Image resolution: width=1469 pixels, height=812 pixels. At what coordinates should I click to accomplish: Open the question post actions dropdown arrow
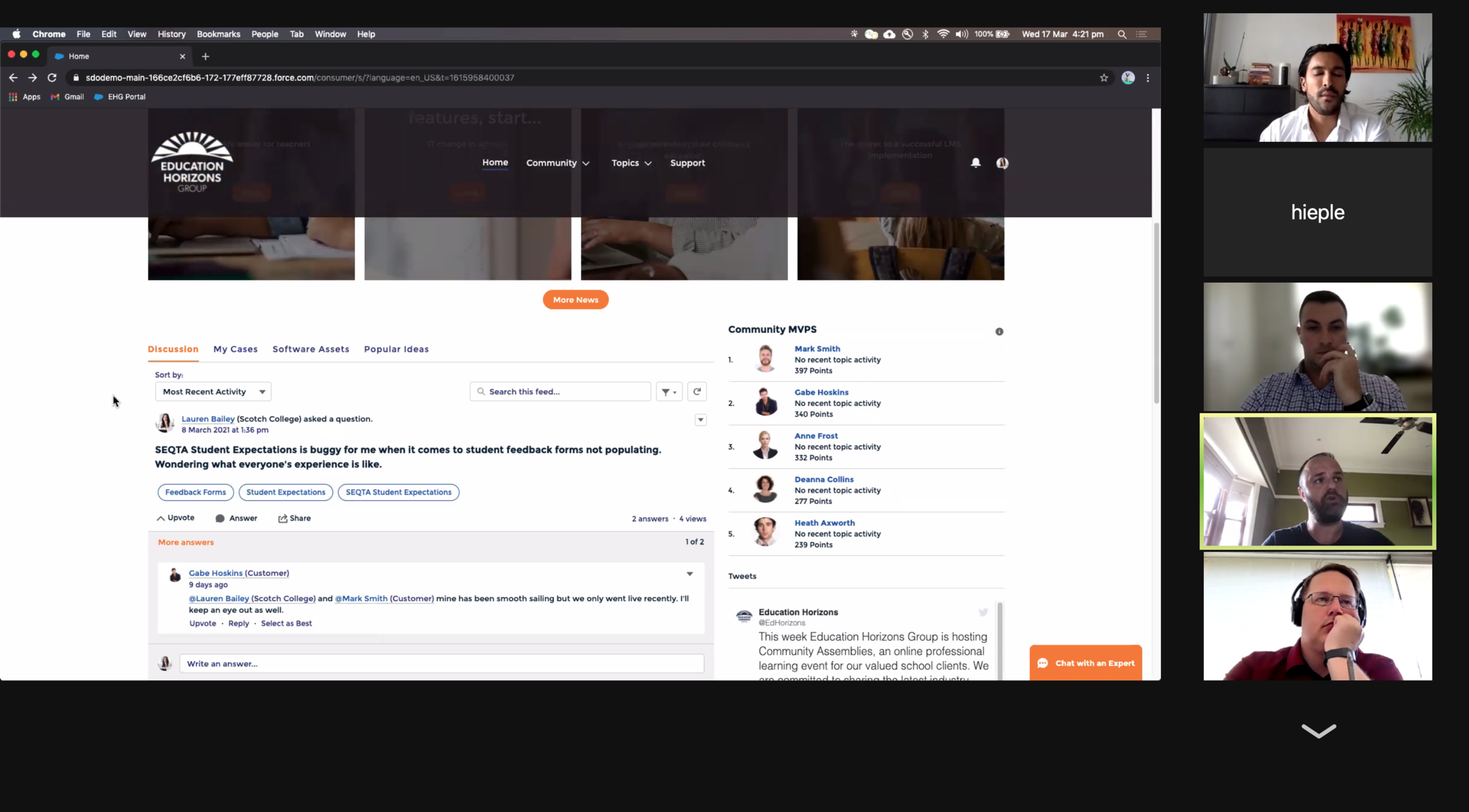coord(700,420)
